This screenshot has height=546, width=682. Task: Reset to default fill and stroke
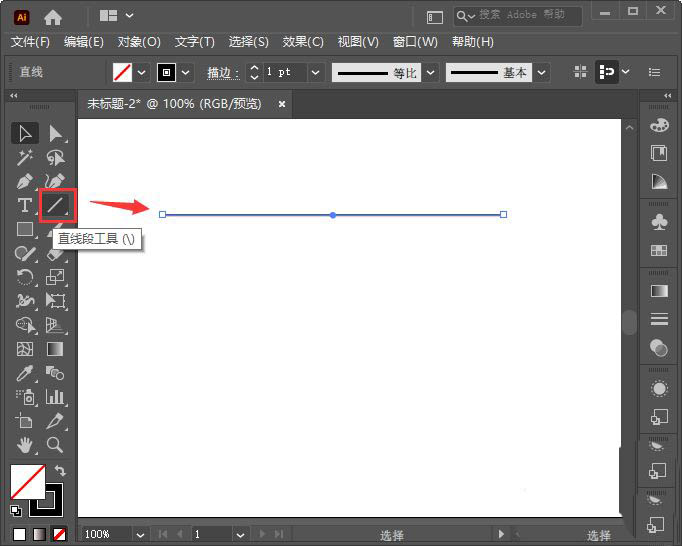(16, 510)
